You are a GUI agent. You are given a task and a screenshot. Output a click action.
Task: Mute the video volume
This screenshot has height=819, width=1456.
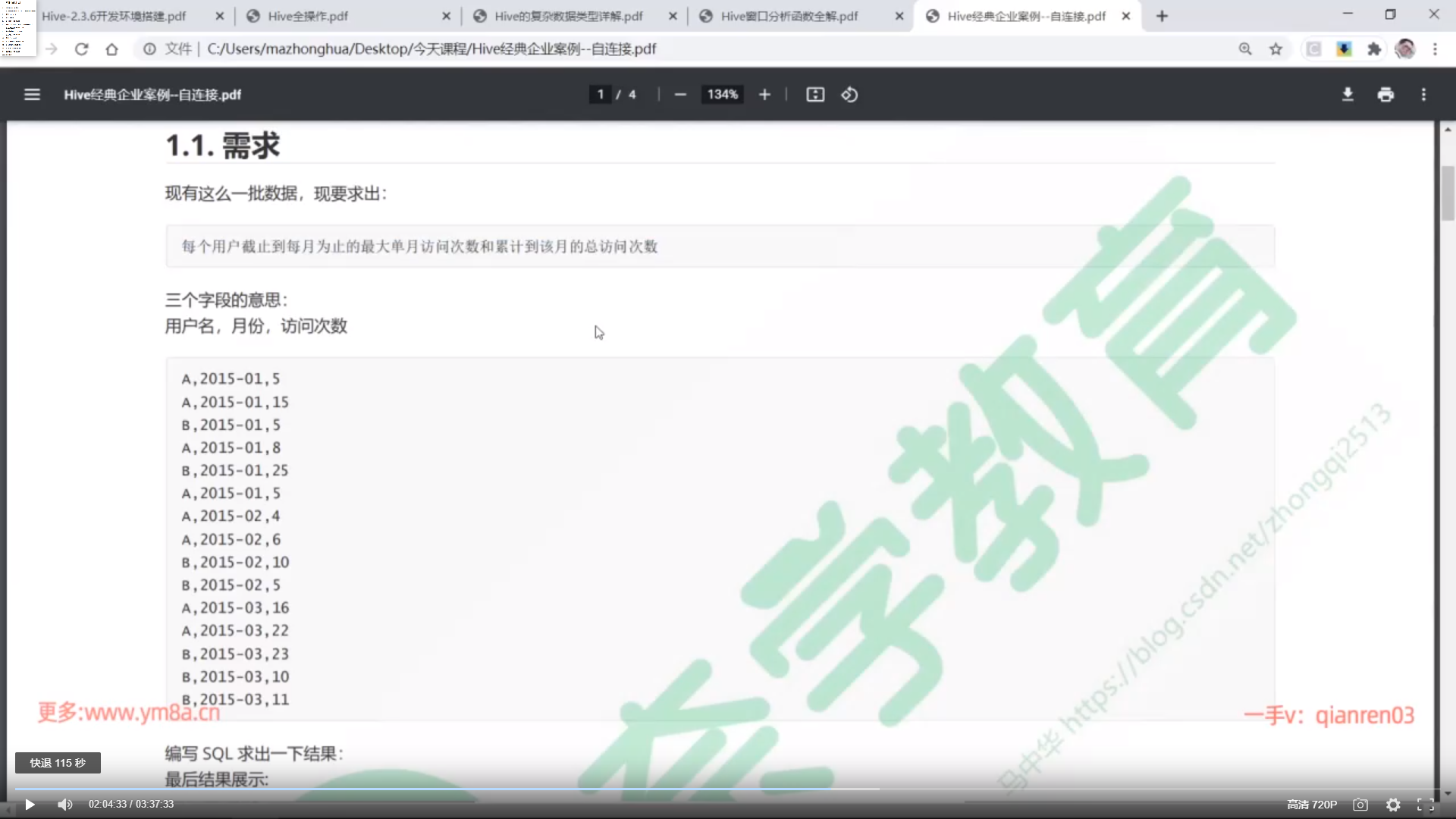click(x=65, y=805)
